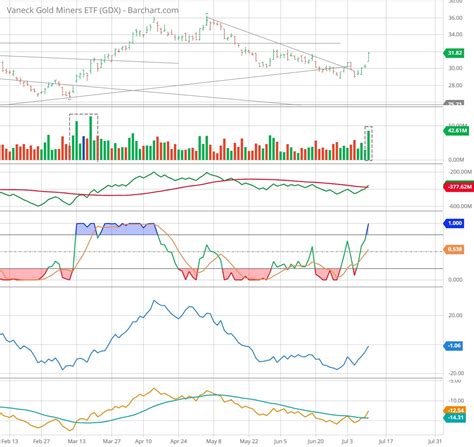Select the orange 0.538 value tag

tap(453, 249)
